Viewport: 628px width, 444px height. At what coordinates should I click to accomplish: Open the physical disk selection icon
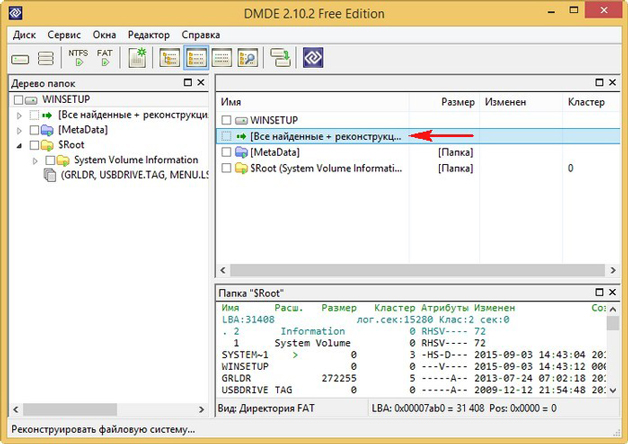pyautogui.click(x=21, y=59)
